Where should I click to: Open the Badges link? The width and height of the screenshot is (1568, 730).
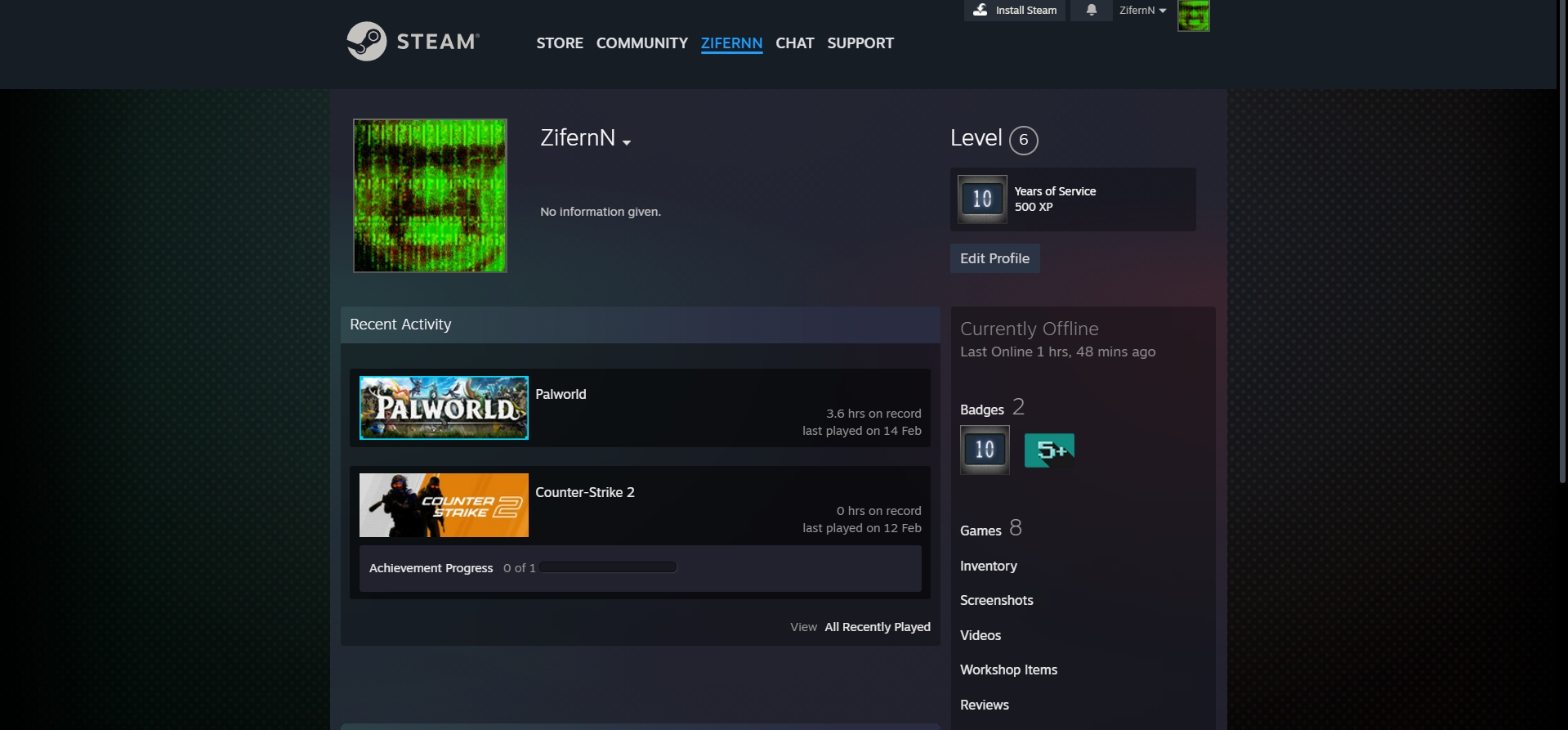coord(982,410)
